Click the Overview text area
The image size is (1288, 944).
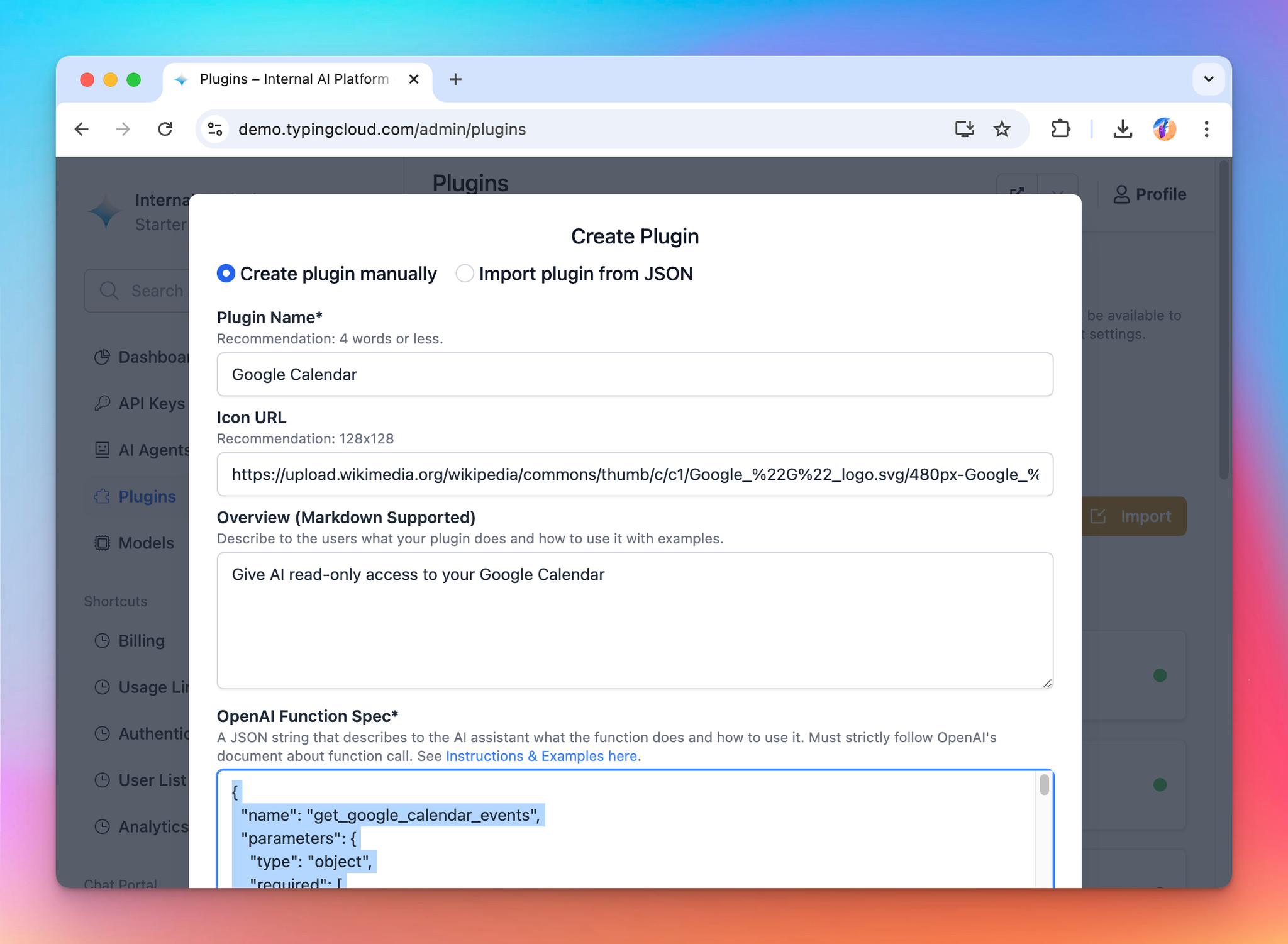635,621
